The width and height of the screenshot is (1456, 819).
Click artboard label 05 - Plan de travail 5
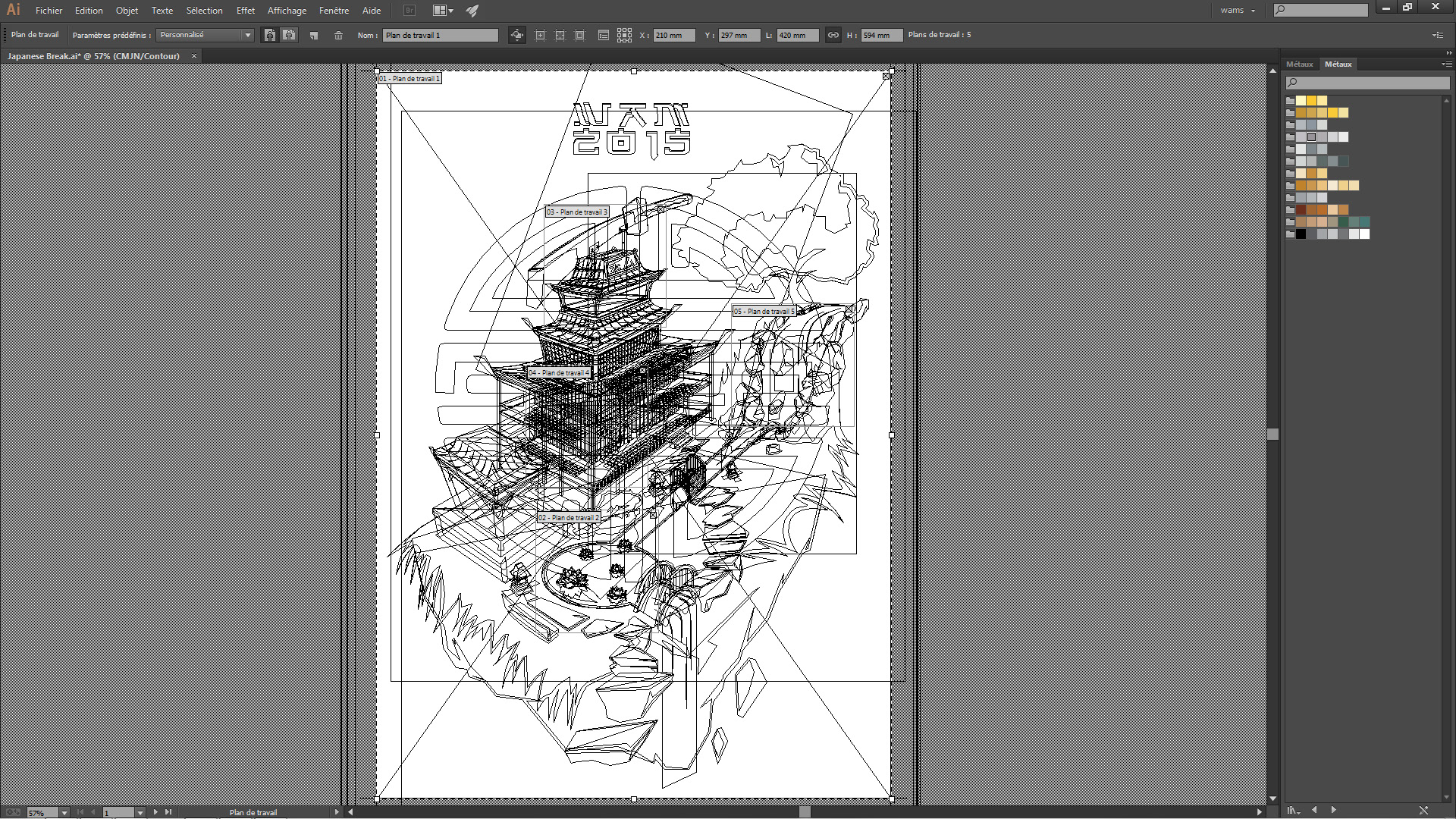[764, 311]
